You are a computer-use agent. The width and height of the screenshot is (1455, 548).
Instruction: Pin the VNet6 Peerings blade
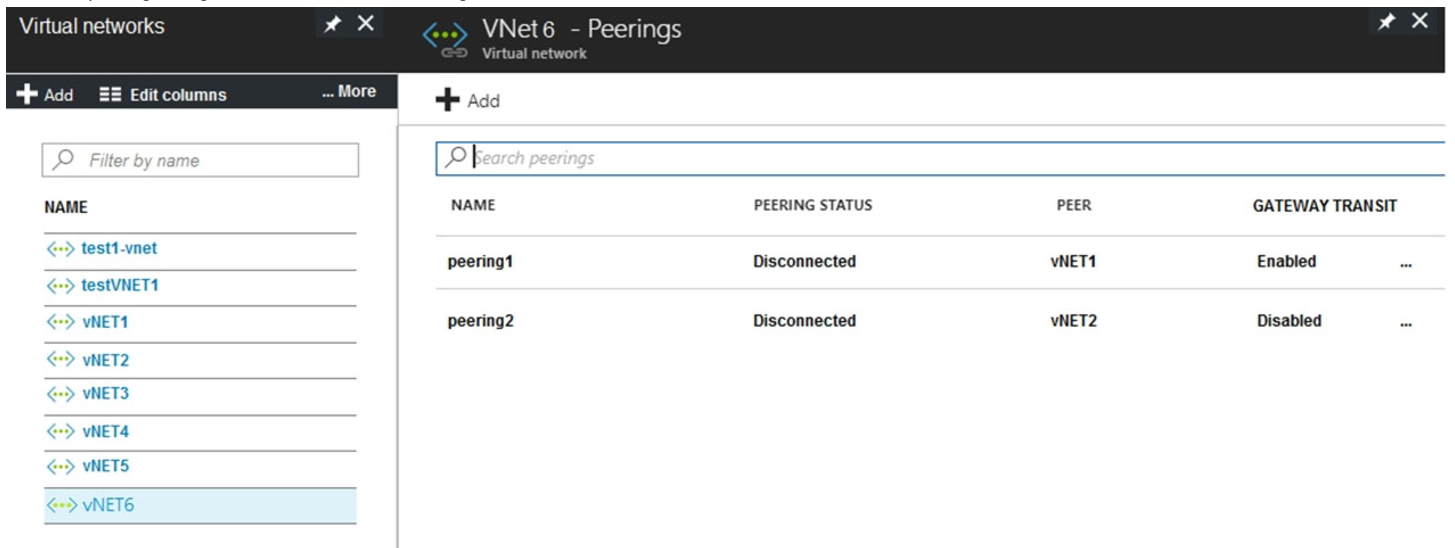[1385, 22]
